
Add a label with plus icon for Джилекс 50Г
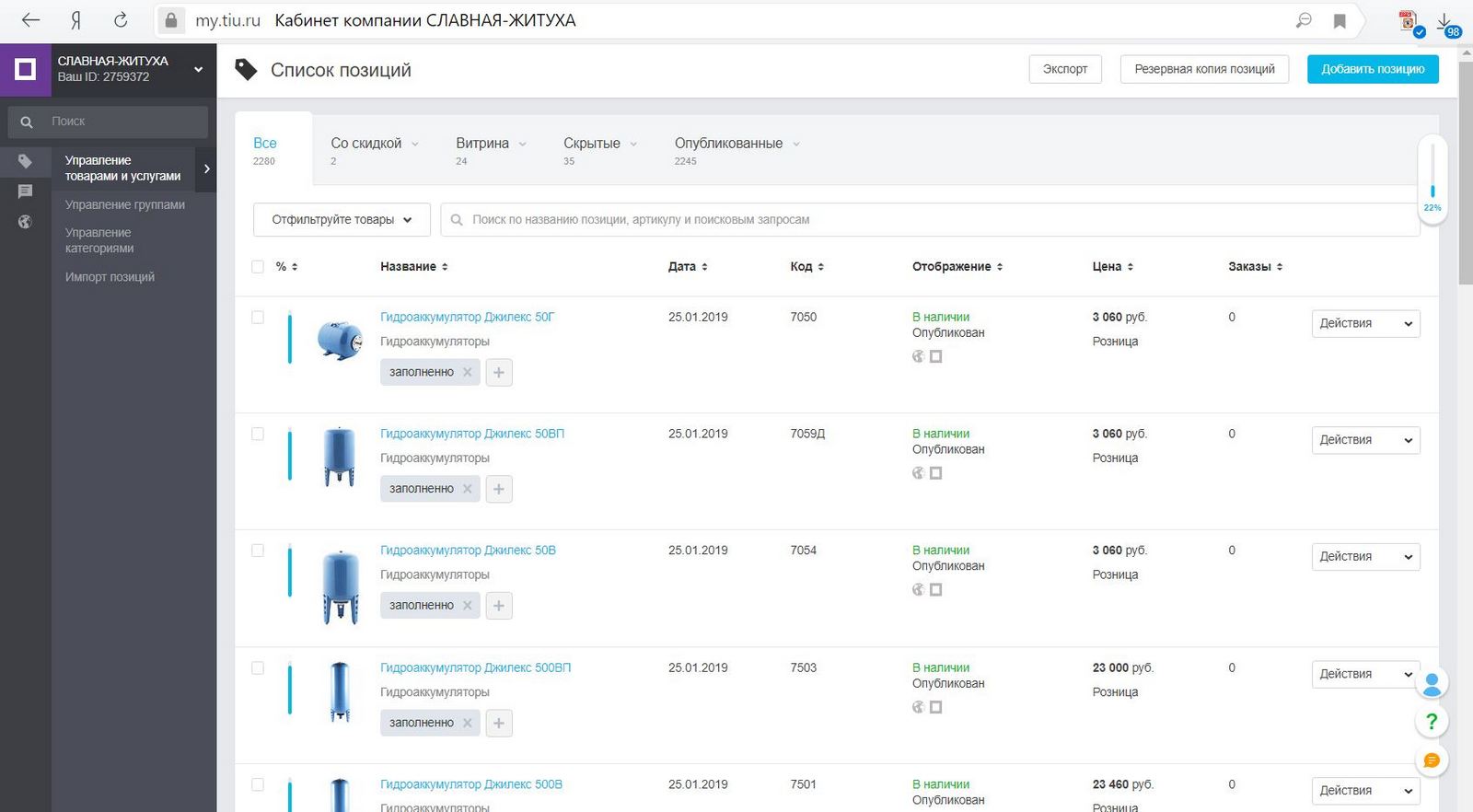pyautogui.click(x=499, y=372)
